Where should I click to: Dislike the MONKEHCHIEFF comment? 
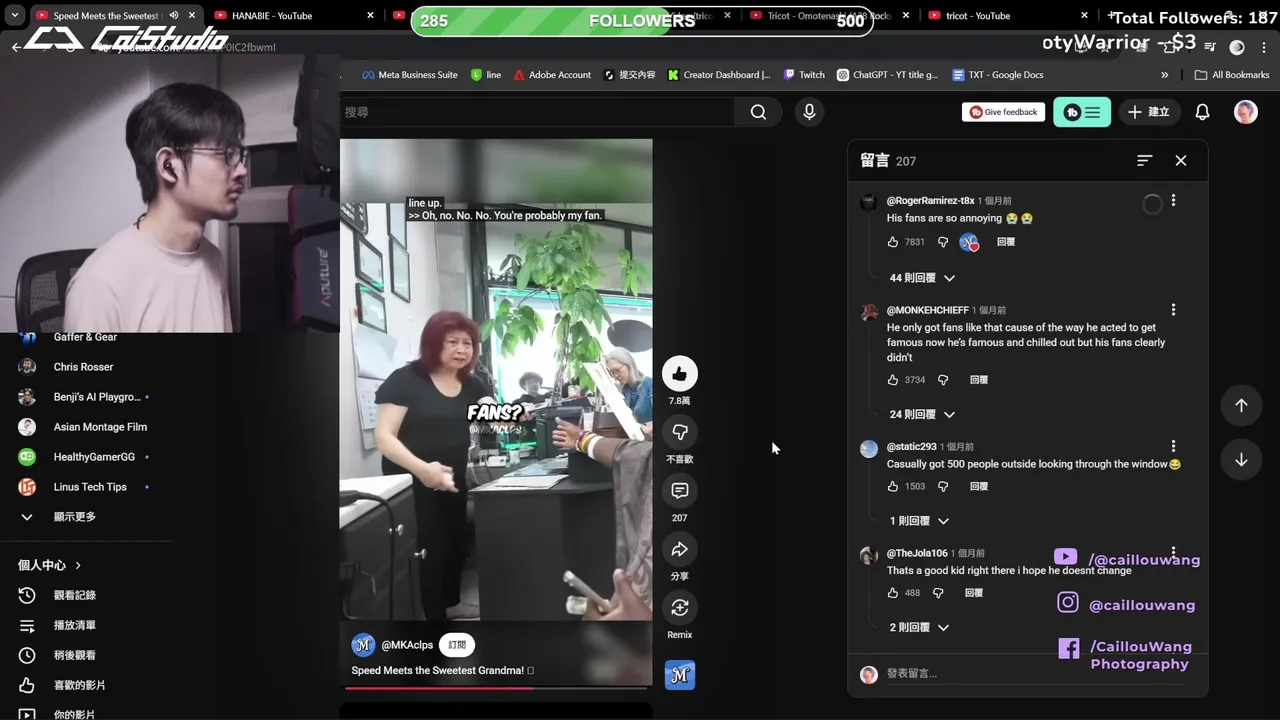(942, 380)
